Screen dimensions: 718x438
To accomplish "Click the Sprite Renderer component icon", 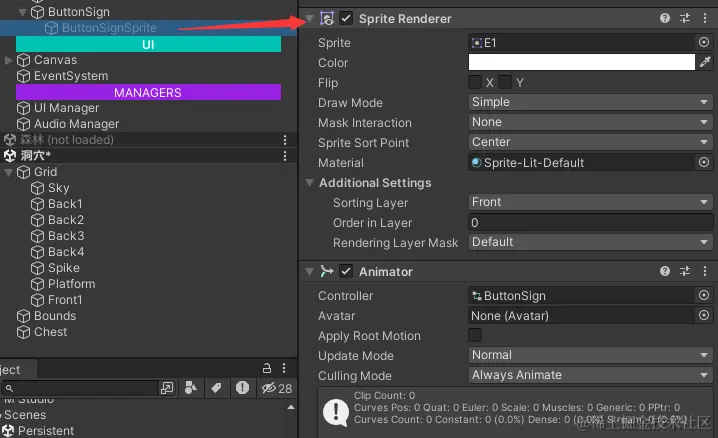I will (x=327, y=18).
